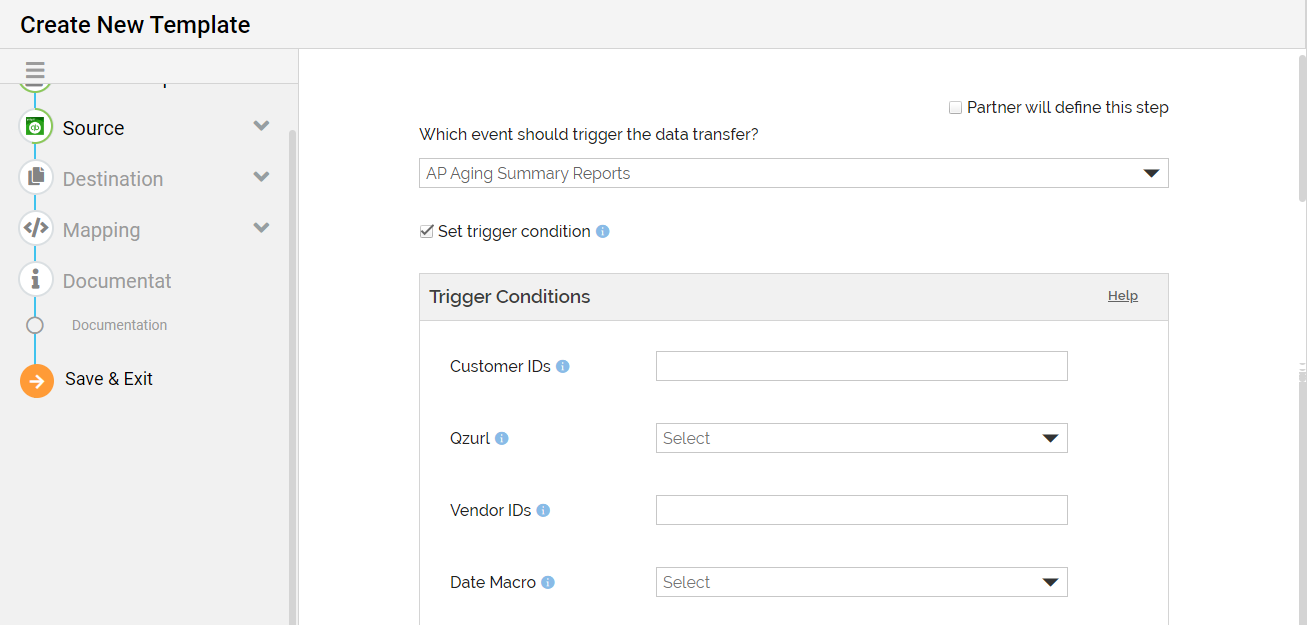Open the Documentation sub-step link
The width and height of the screenshot is (1307, 625).
[x=120, y=325]
